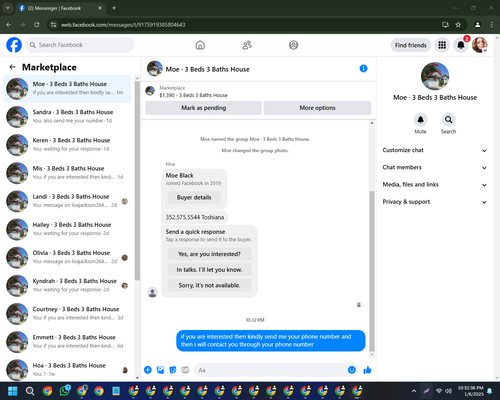The width and height of the screenshot is (500, 400).
Task: Open Notifications bell with red badge
Action: 461,45
